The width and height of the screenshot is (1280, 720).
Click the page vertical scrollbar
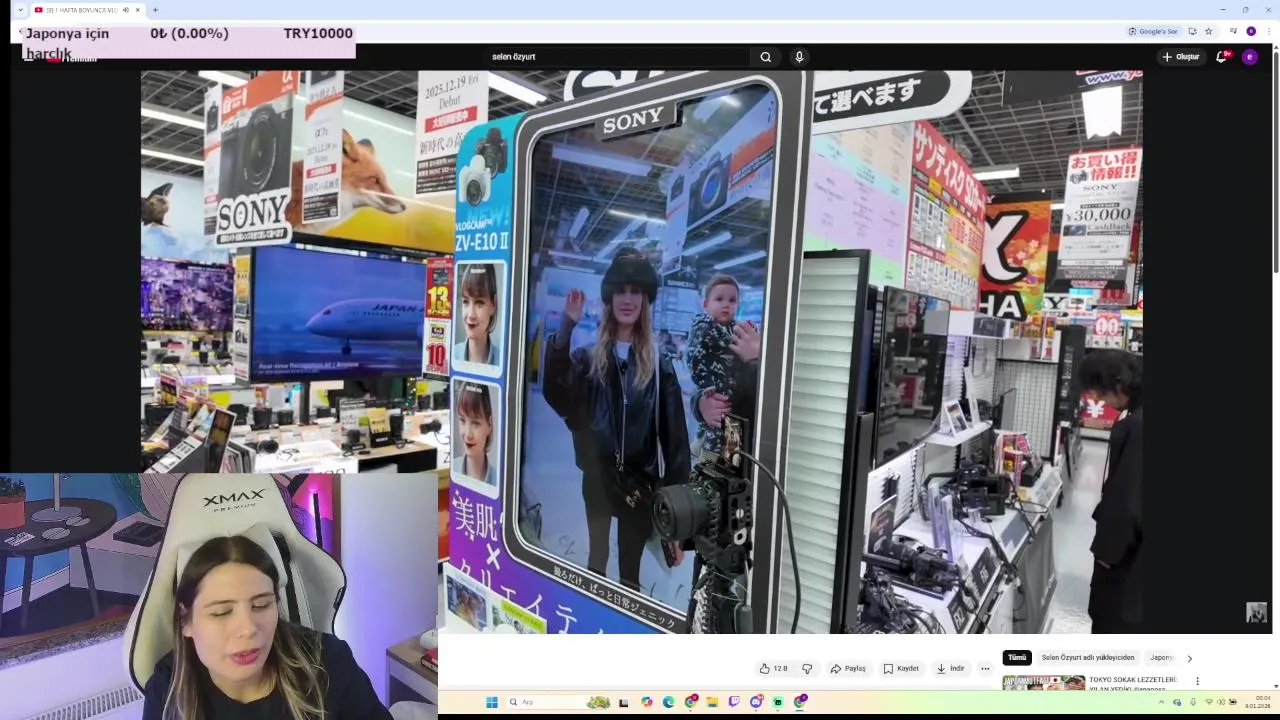[1275, 160]
